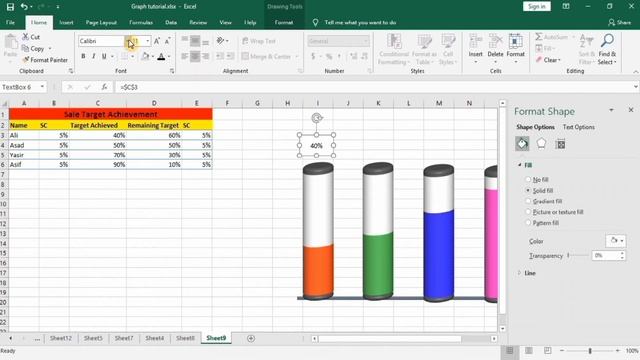The width and height of the screenshot is (640, 360).
Task: Click the Share button
Action: (x=619, y=22)
